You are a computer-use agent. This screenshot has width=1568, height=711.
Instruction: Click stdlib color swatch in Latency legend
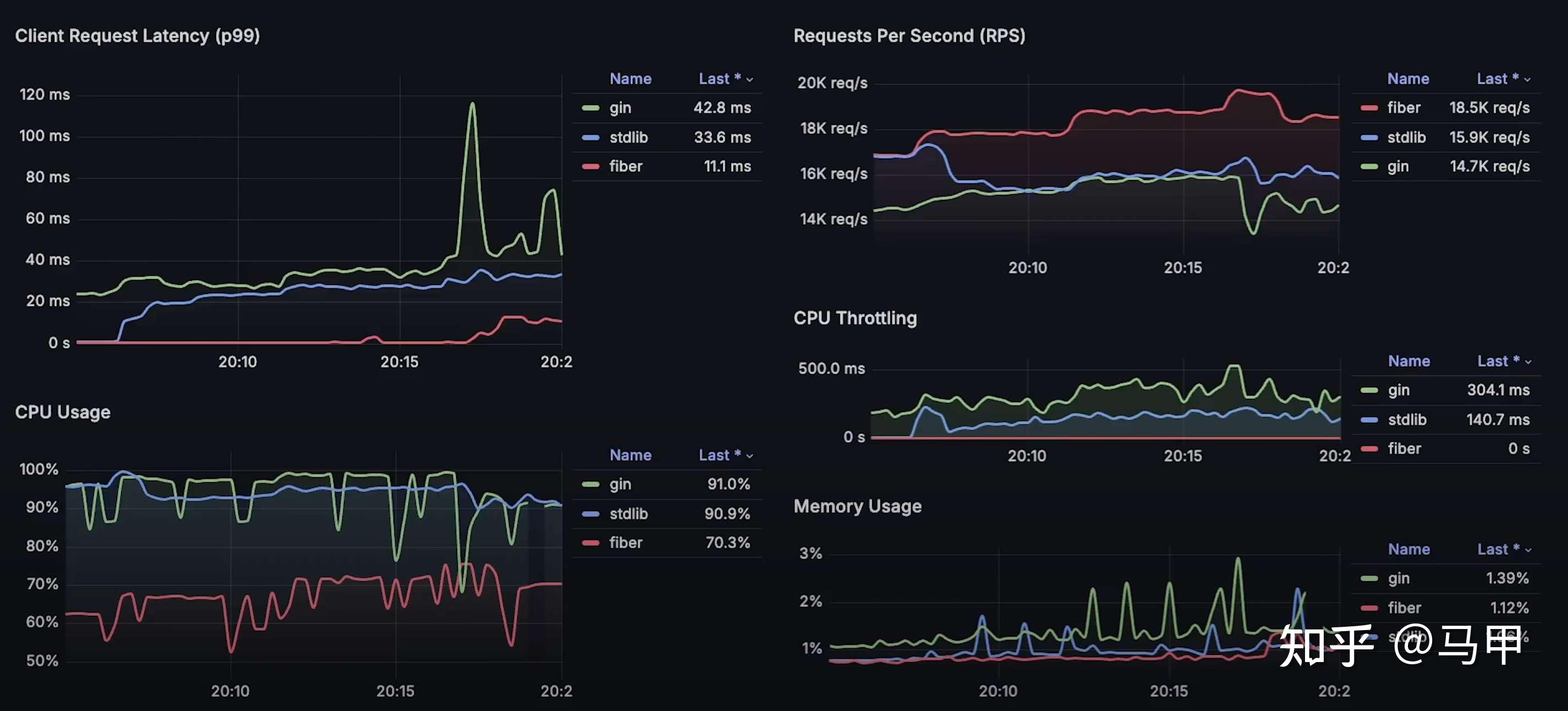pos(590,138)
